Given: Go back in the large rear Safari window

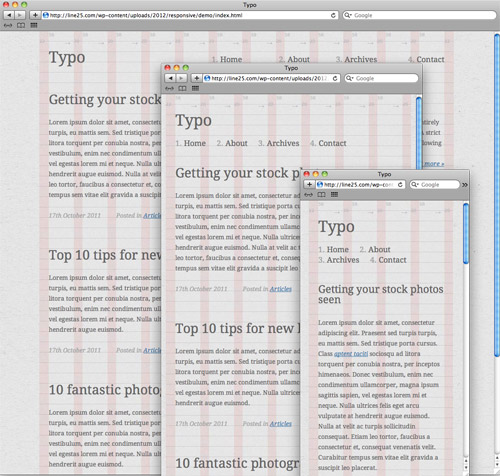Looking at the screenshot, I should coord(9,15).
